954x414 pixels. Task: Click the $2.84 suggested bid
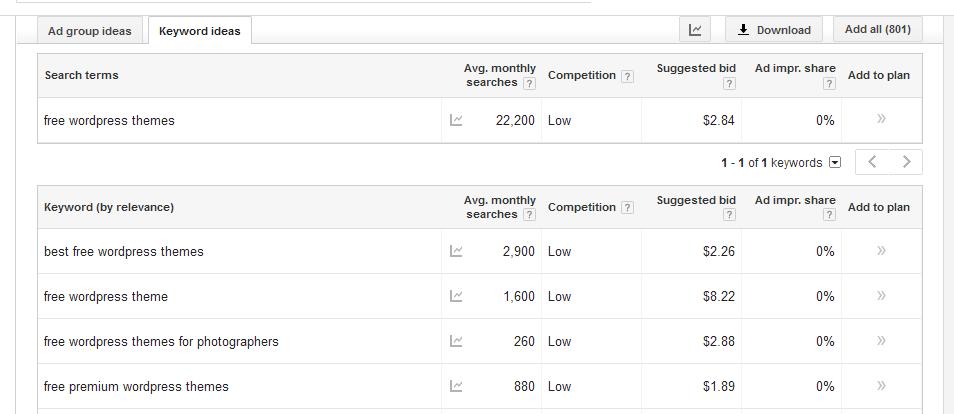tap(719, 121)
